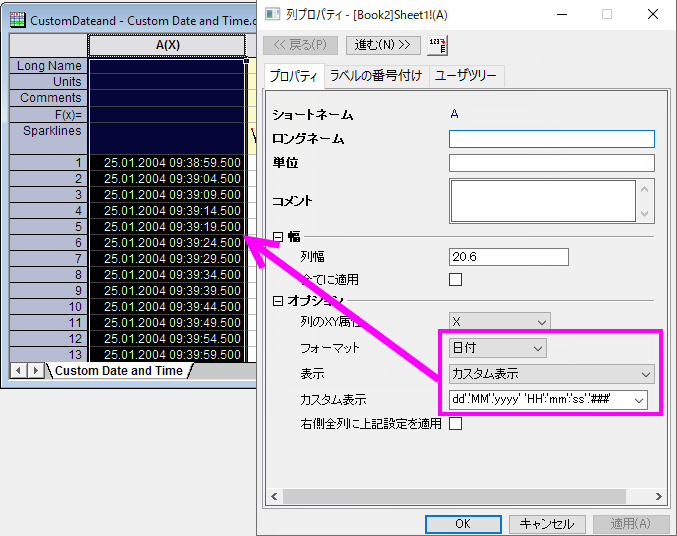Click the 適用(A) button
Viewport: 677px width, 536px height.
coord(631,524)
